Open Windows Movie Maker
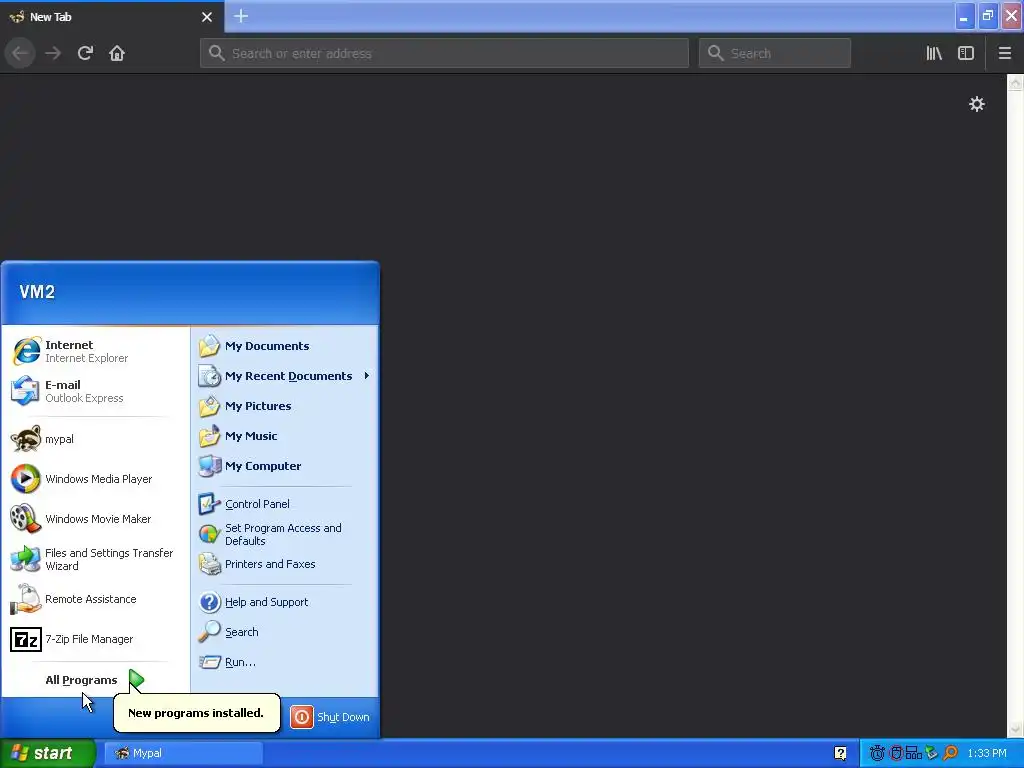Viewport: 1024px width, 768px height. point(95,519)
